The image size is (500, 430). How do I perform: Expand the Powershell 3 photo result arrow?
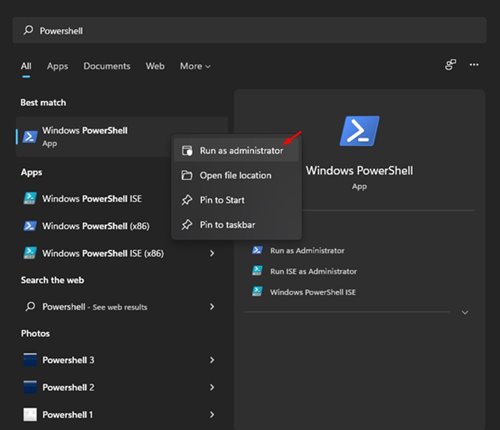[x=212, y=360]
